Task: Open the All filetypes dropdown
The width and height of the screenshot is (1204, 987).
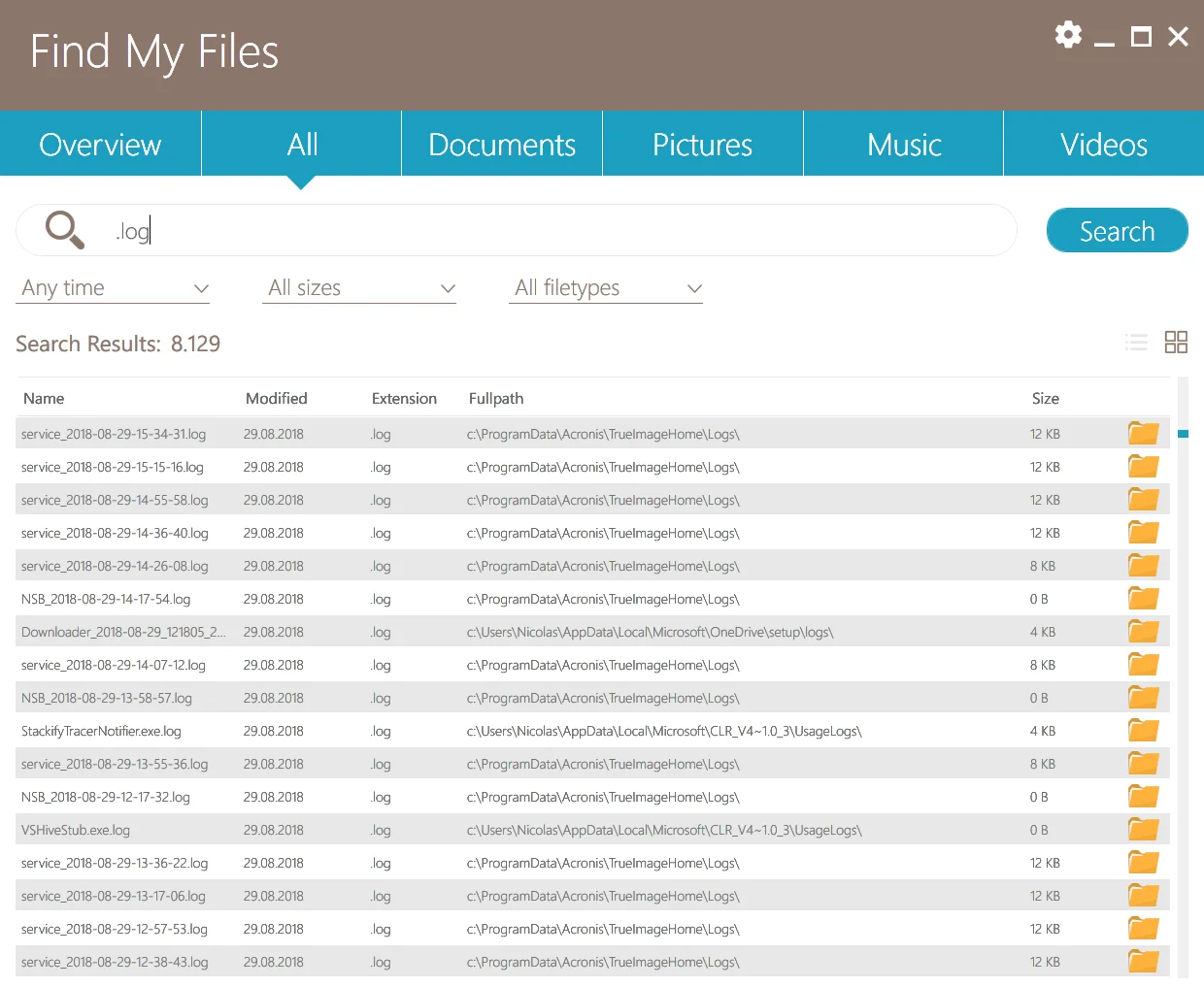Action: pos(606,287)
